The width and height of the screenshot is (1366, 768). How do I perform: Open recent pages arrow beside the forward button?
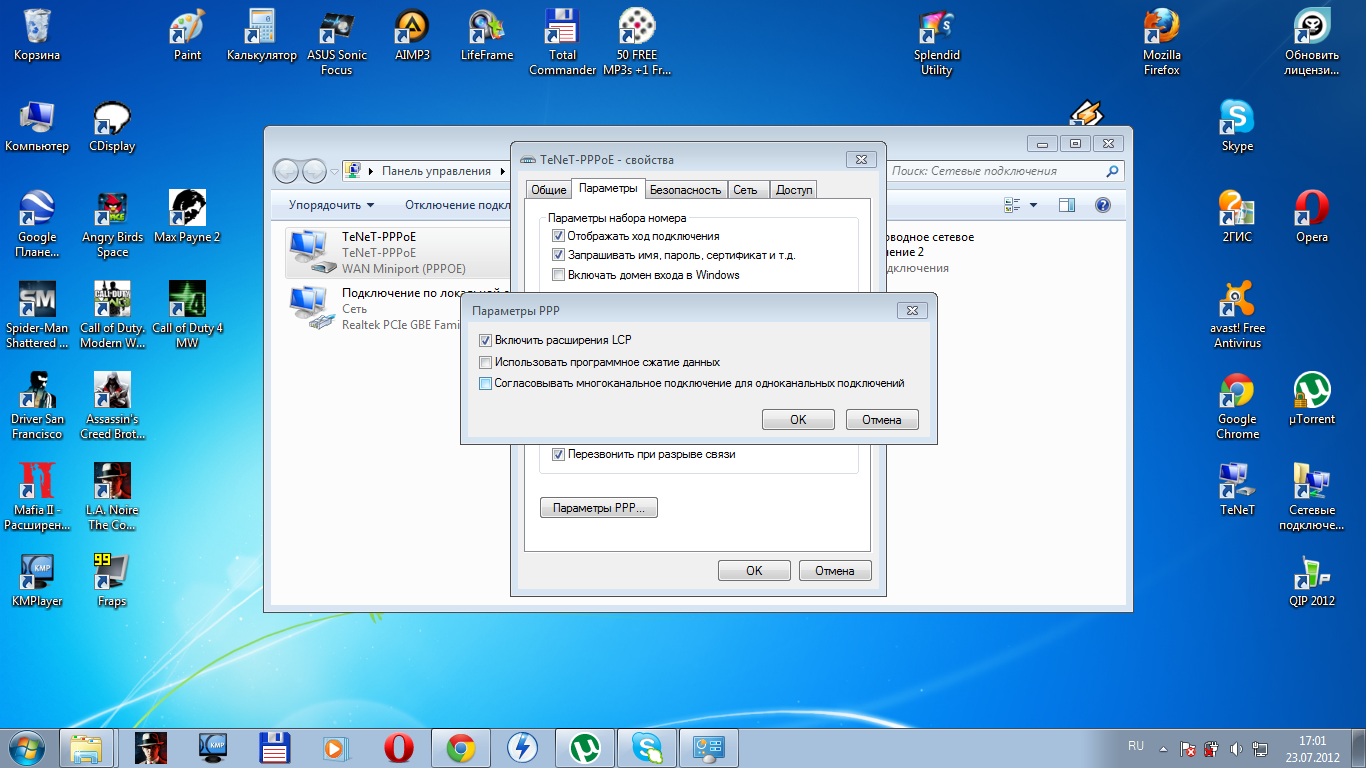334,172
